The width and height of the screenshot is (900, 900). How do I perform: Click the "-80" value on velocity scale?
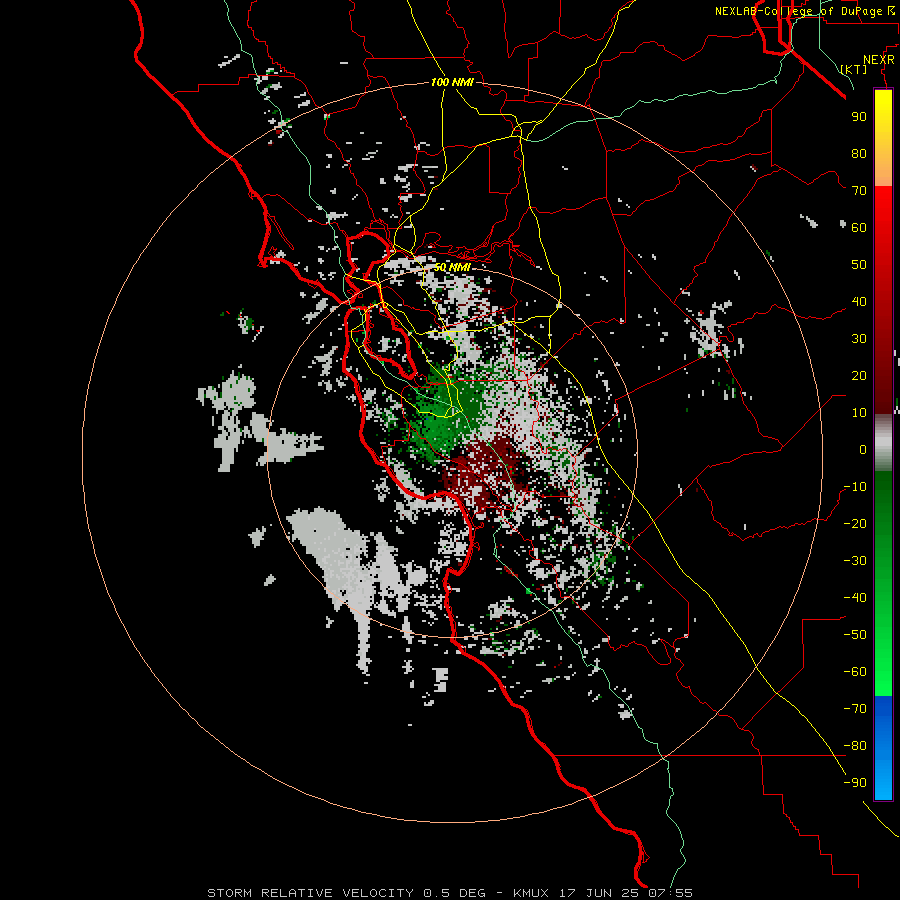[855, 746]
